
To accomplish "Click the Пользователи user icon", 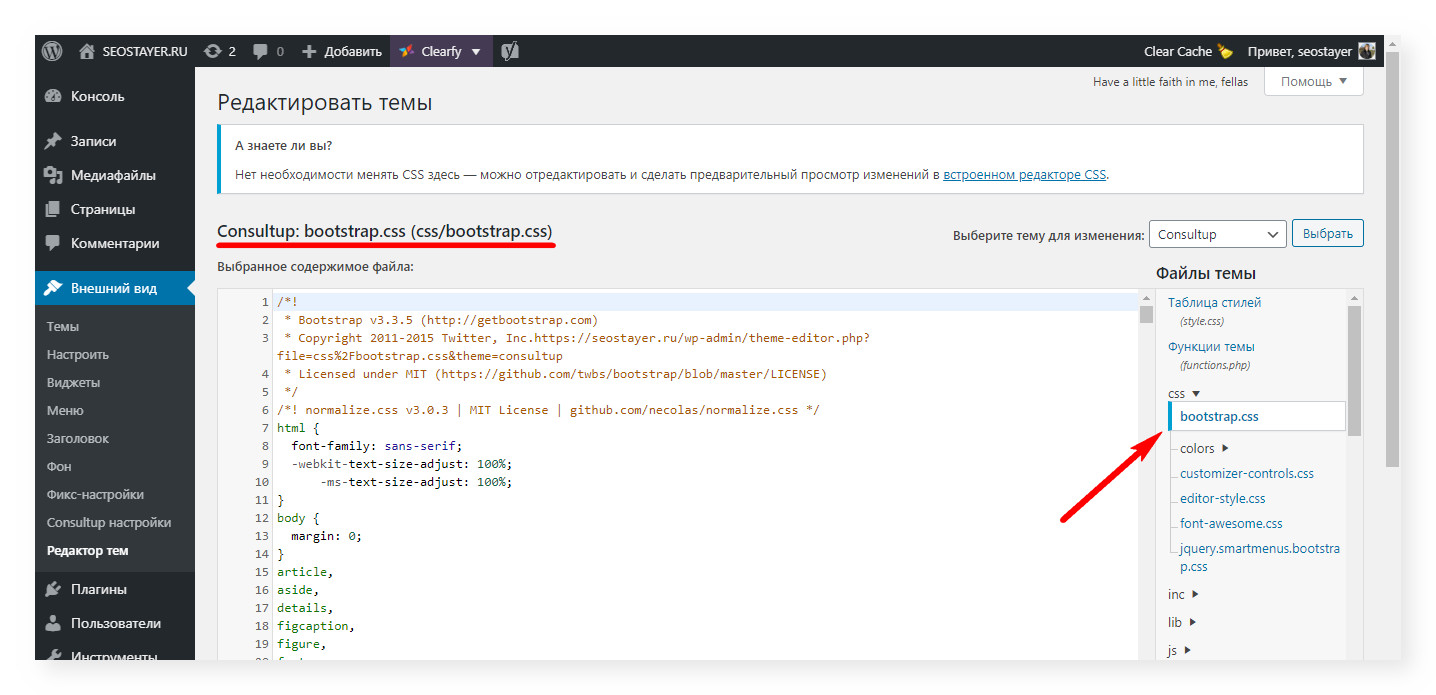I will (54, 623).
